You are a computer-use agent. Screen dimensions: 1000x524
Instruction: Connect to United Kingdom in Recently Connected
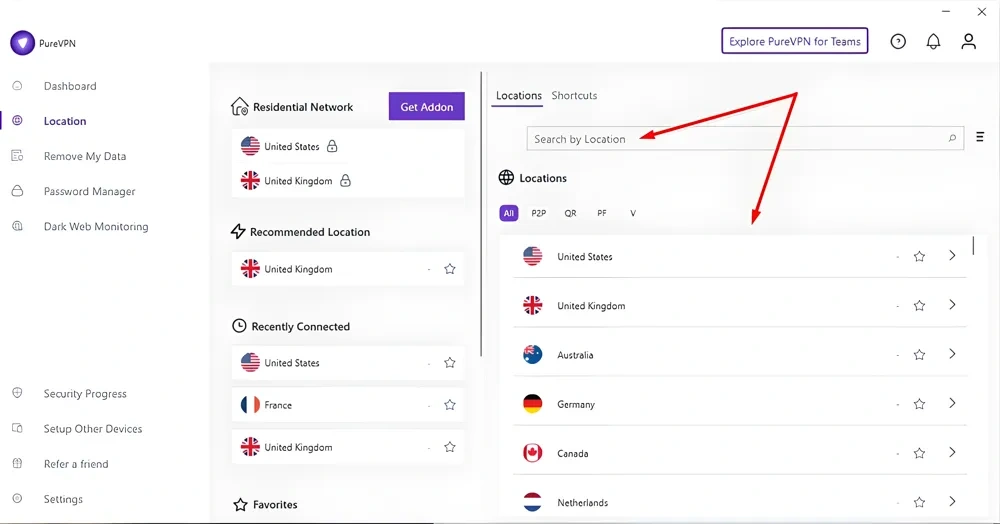coord(348,447)
